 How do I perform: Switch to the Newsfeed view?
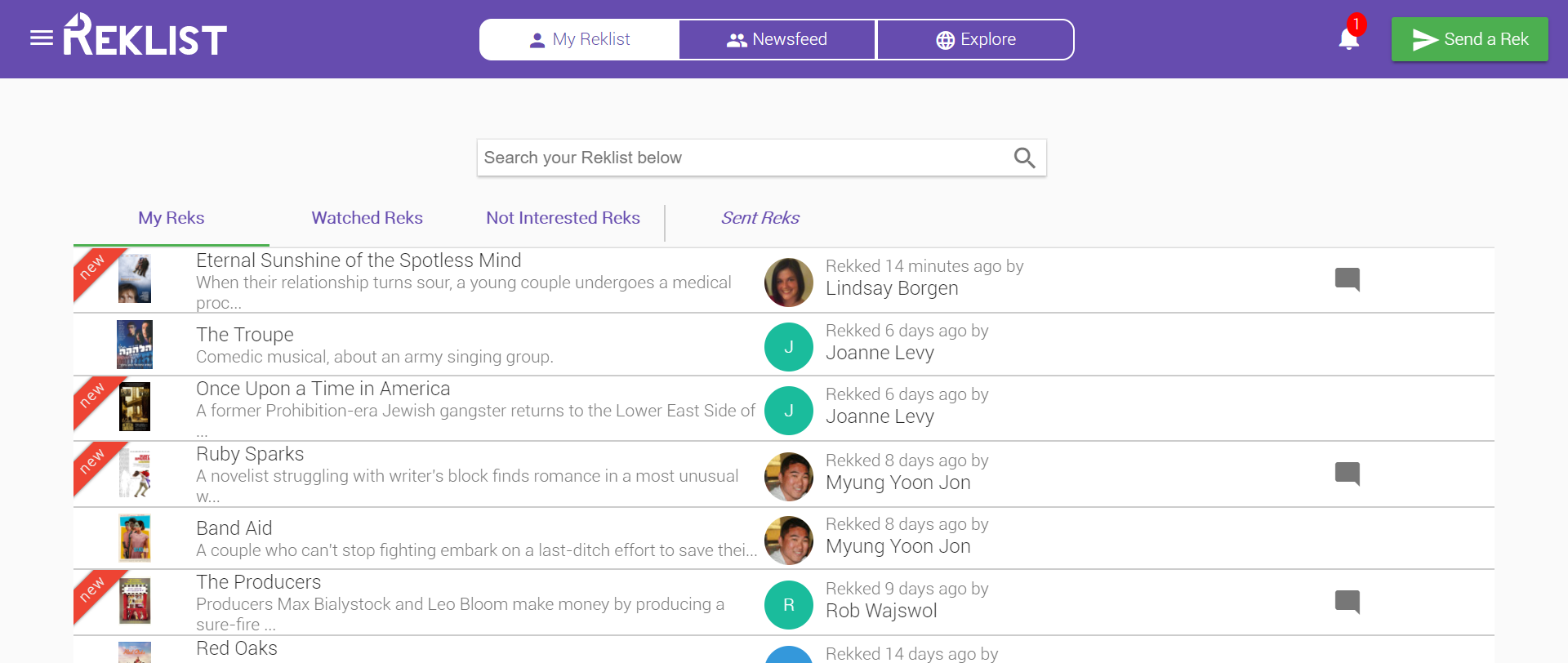(777, 39)
